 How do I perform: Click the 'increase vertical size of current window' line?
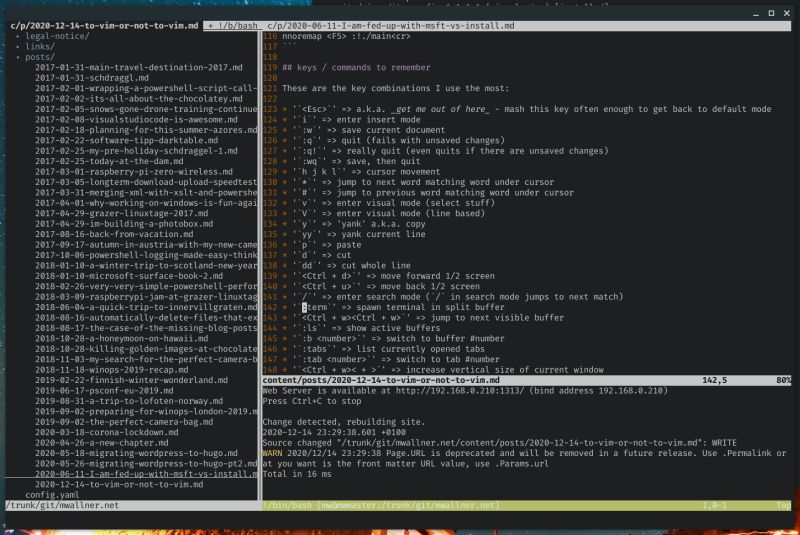coord(443,370)
